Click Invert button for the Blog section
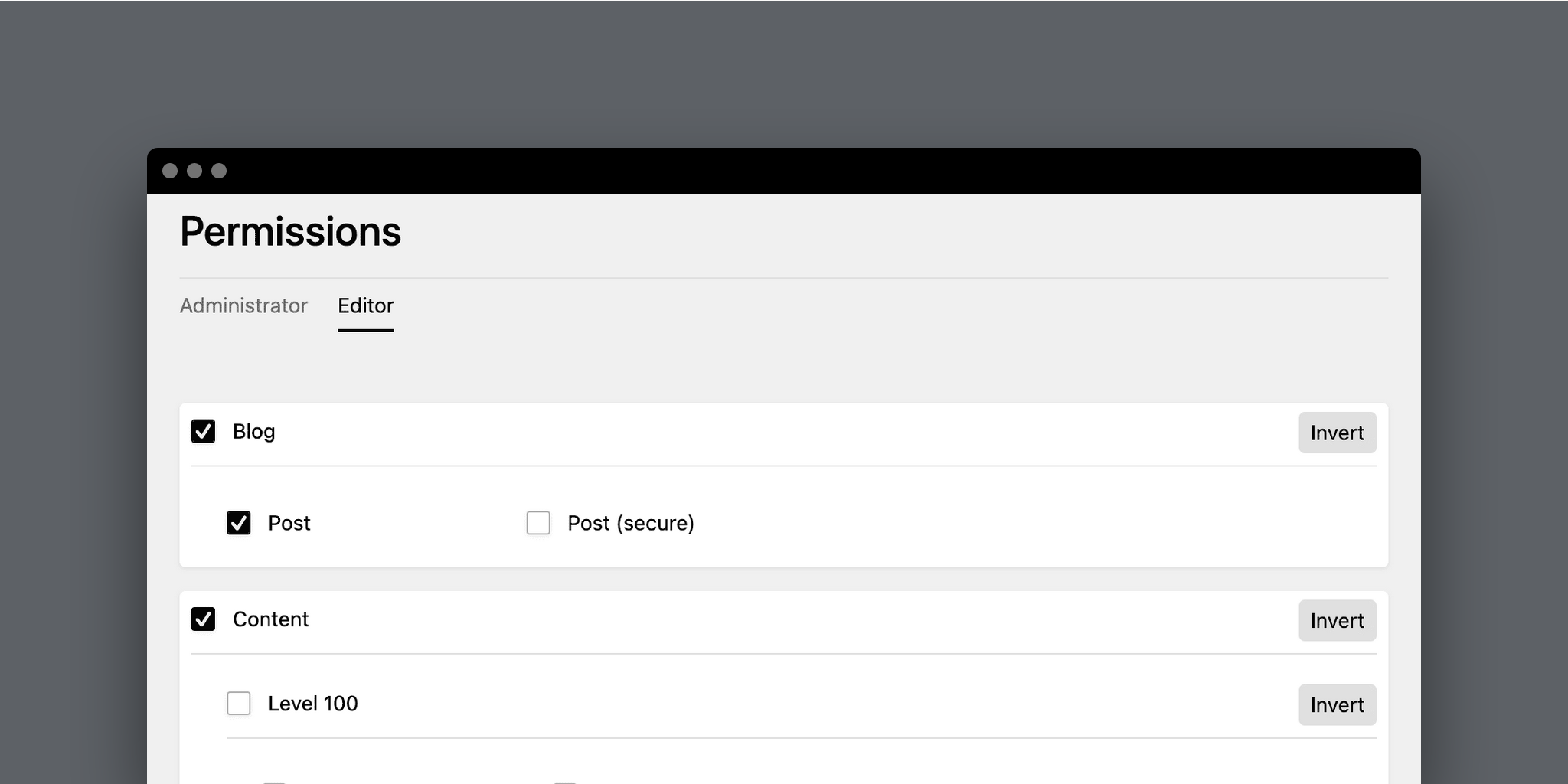The height and width of the screenshot is (784, 1568). pyautogui.click(x=1337, y=433)
